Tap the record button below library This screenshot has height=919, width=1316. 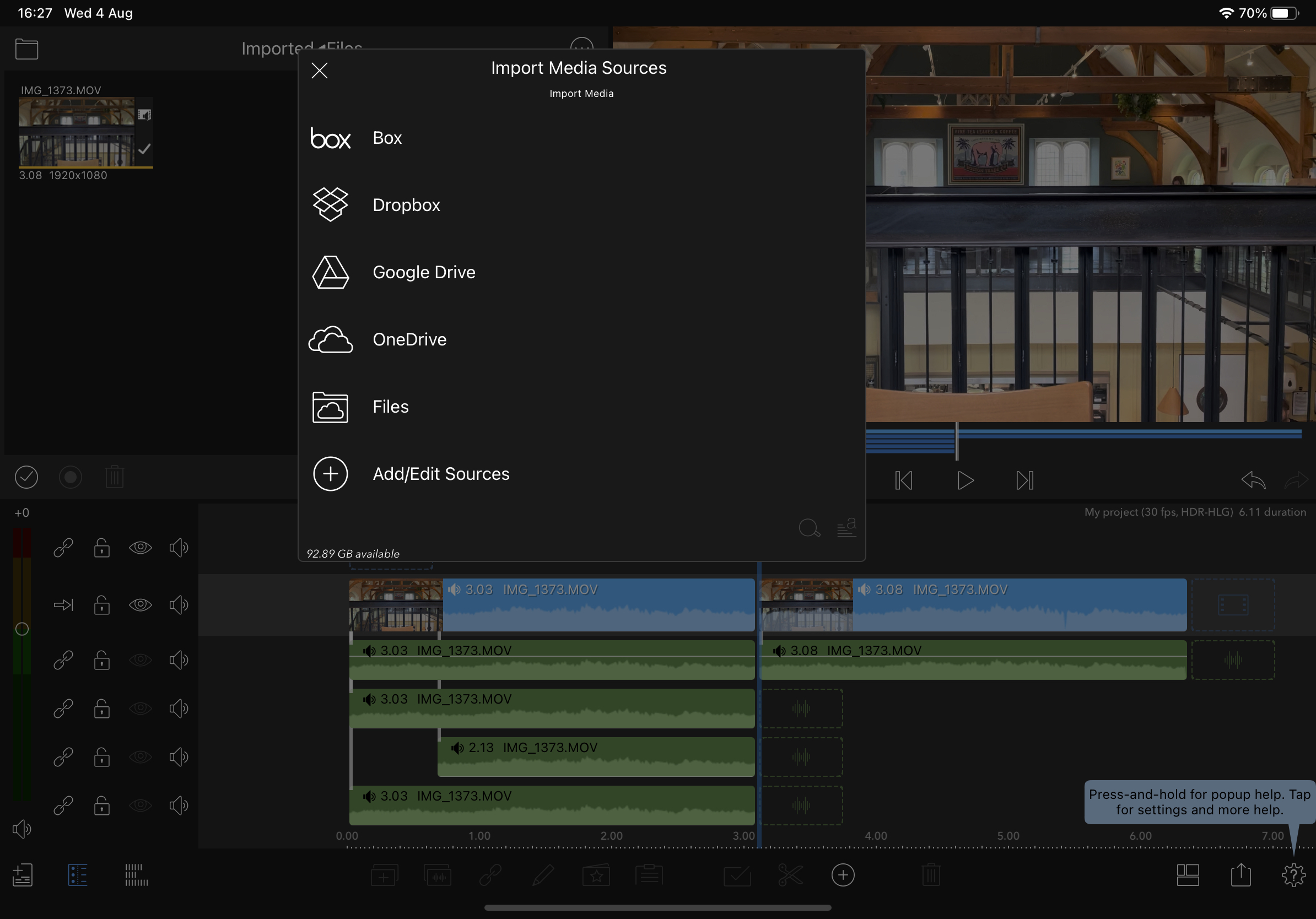(x=71, y=477)
